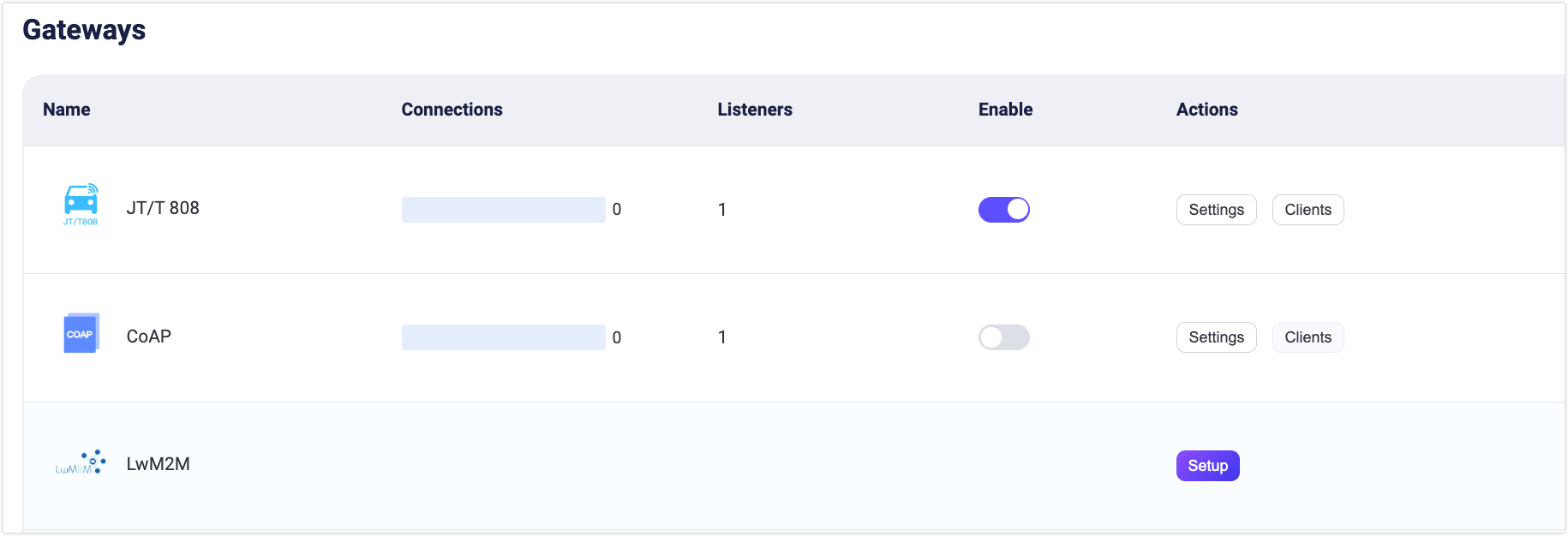The image size is (1568, 536).
Task: Click the Actions column header
Action: (x=1206, y=110)
